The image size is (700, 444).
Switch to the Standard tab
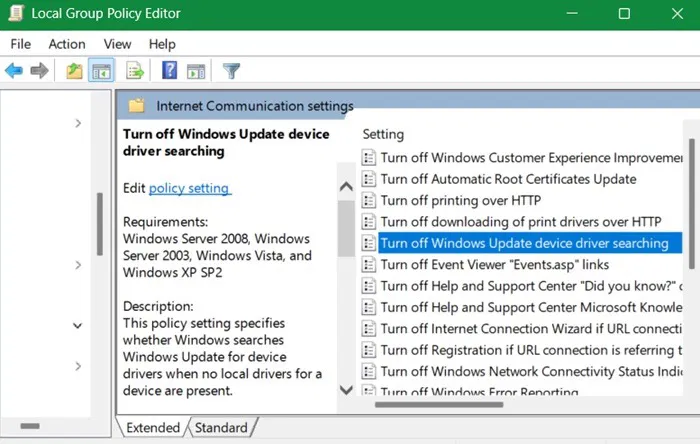219,428
